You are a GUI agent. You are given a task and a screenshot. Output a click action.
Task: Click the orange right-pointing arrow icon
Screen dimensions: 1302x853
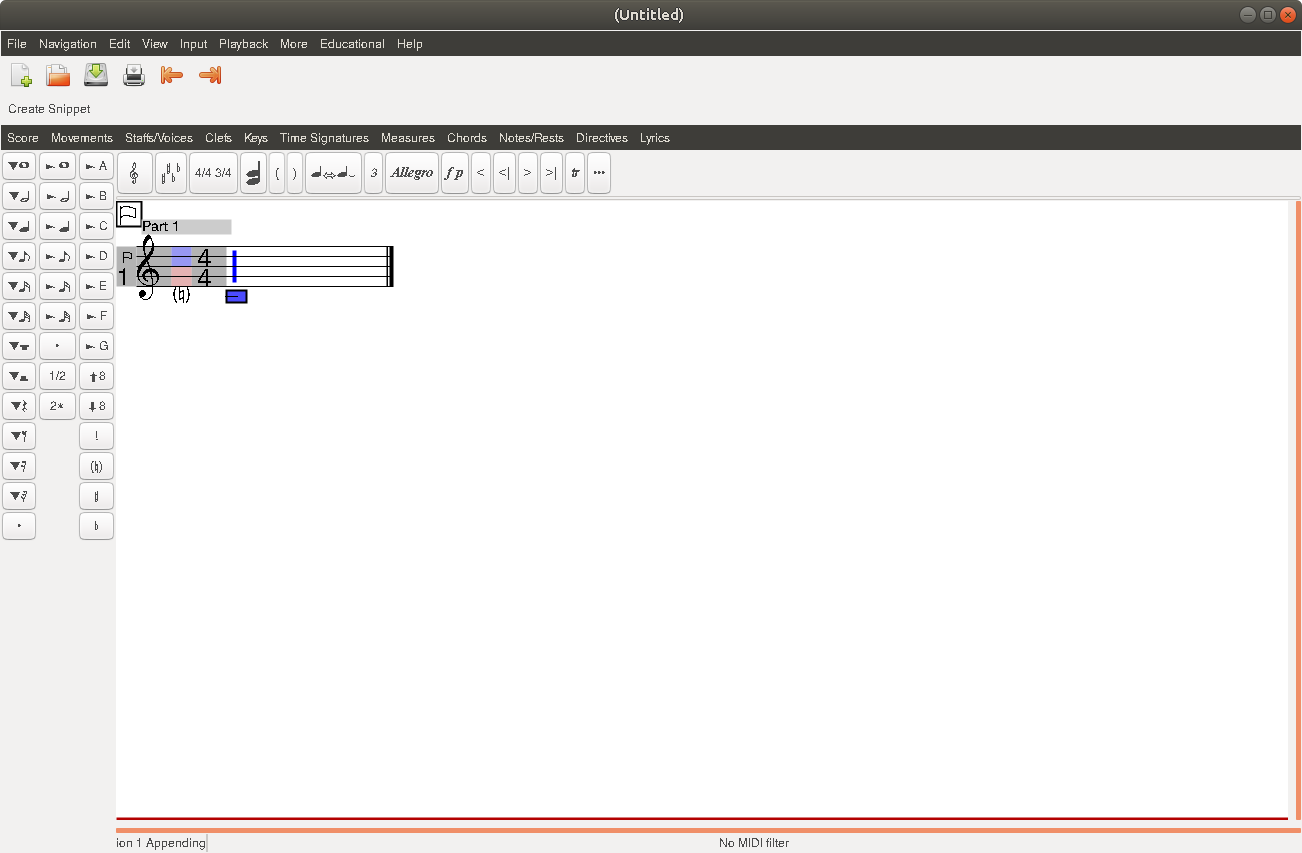coord(210,75)
